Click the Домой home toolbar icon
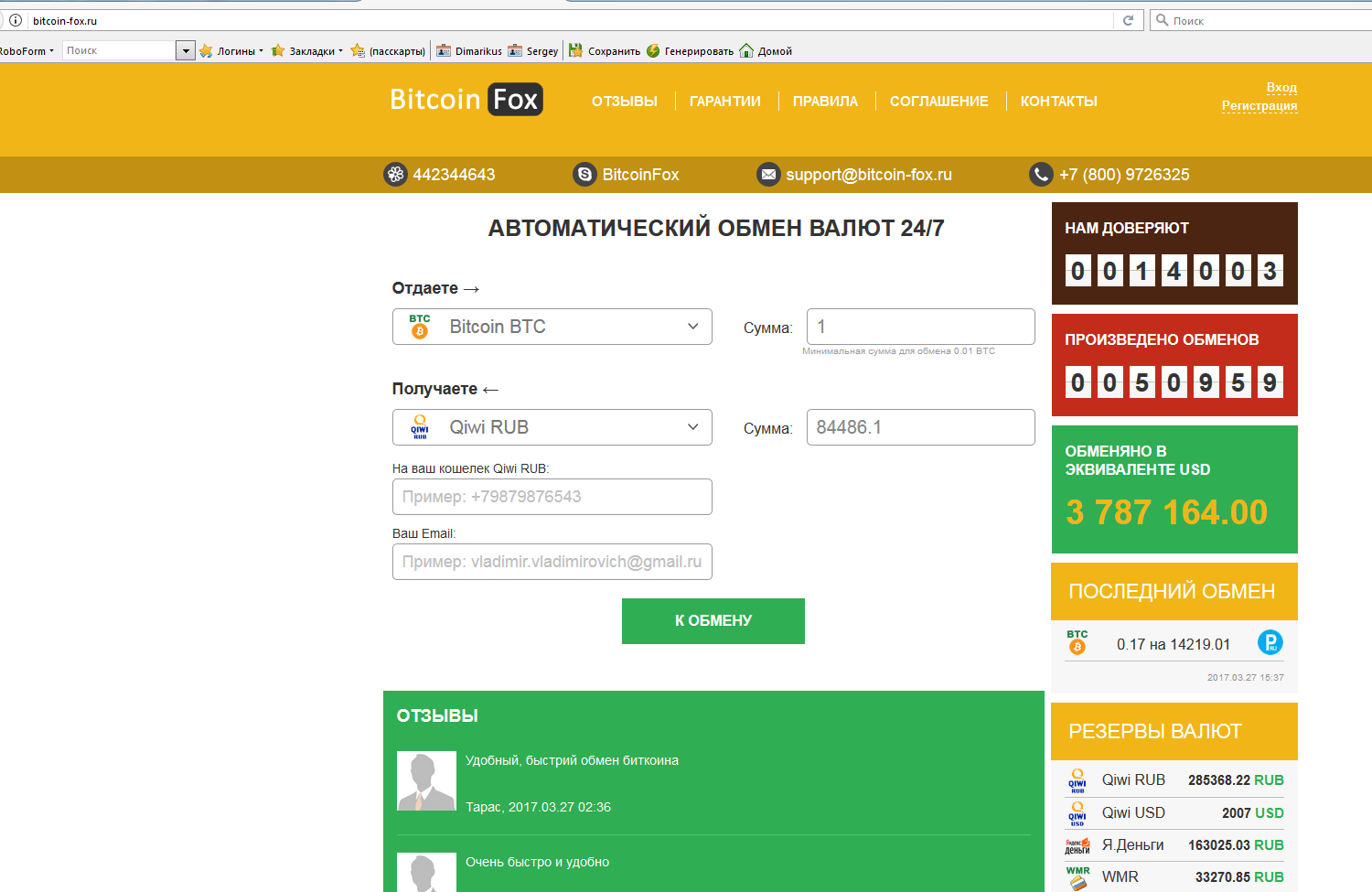Viewport: 1372px width, 892px height. 746,51
